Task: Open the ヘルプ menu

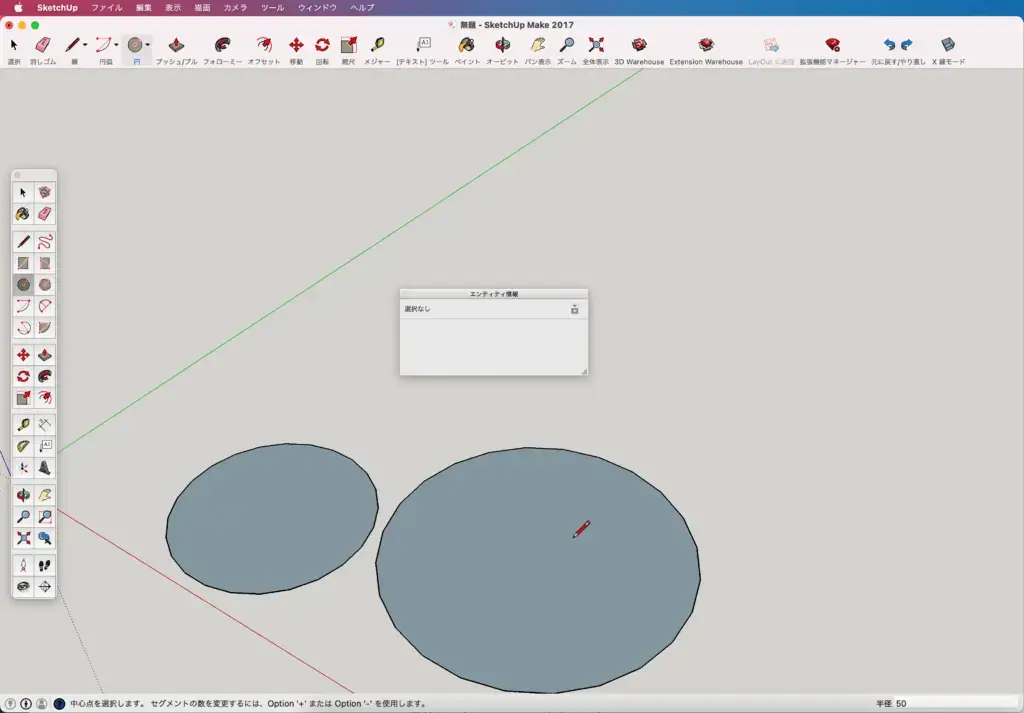Action: pyautogui.click(x=362, y=7)
